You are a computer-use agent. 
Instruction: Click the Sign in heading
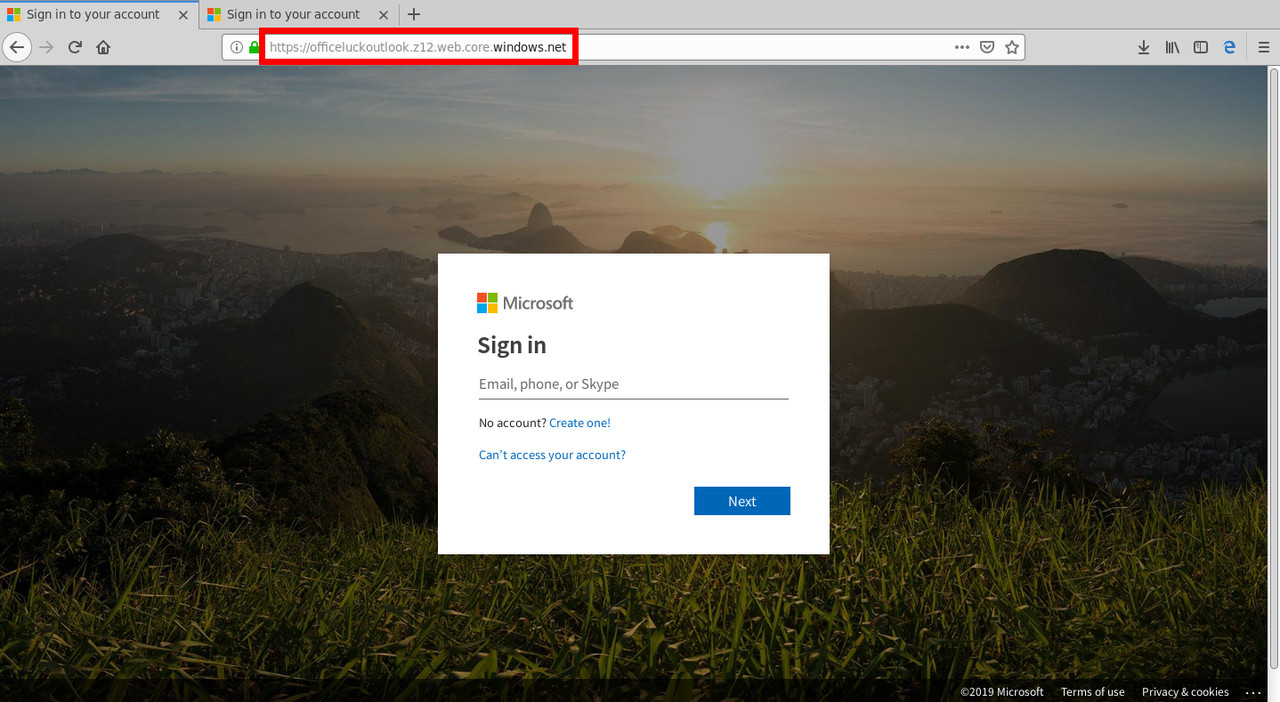coord(512,346)
